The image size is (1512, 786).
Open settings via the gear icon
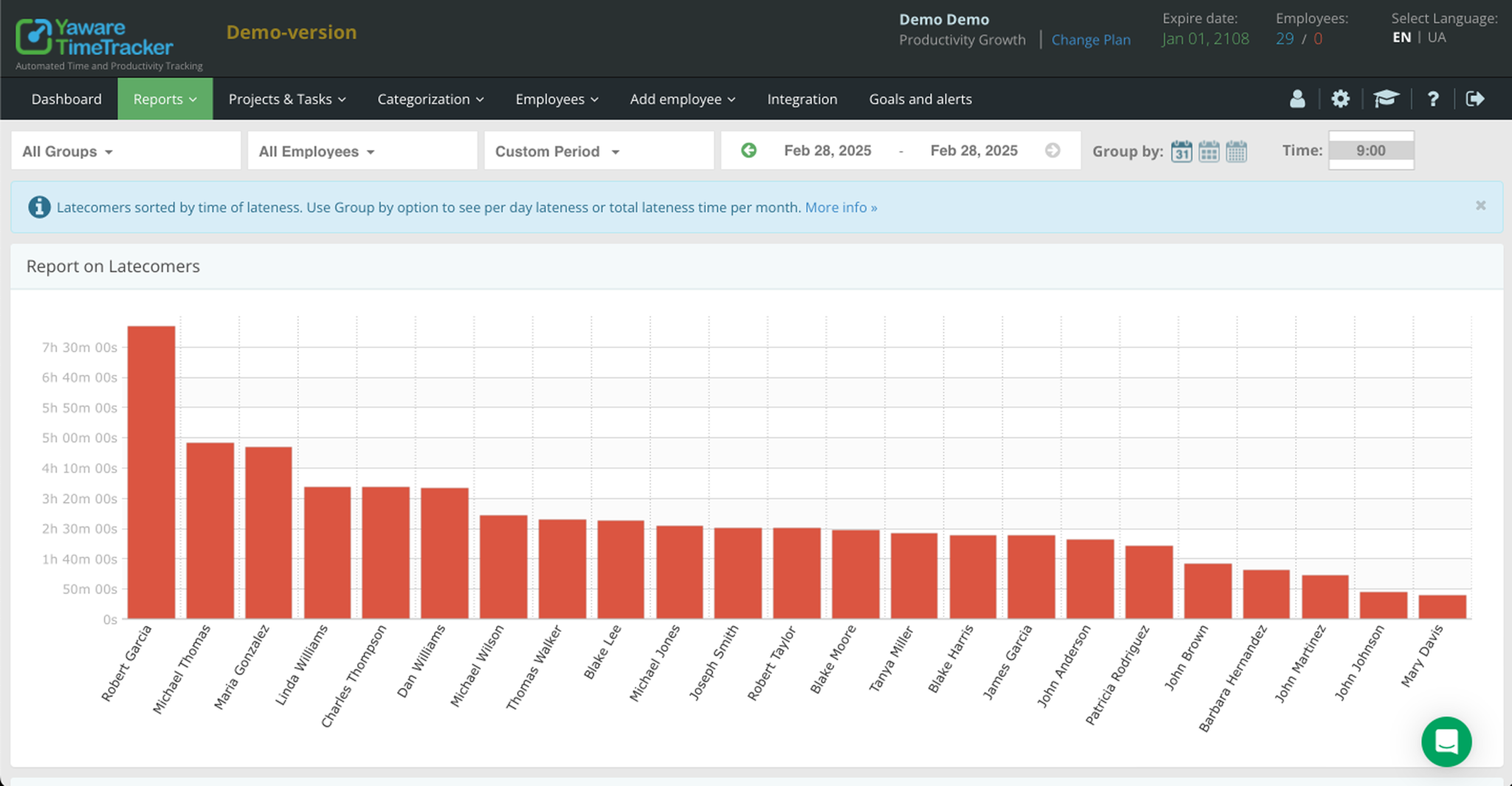click(1341, 99)
